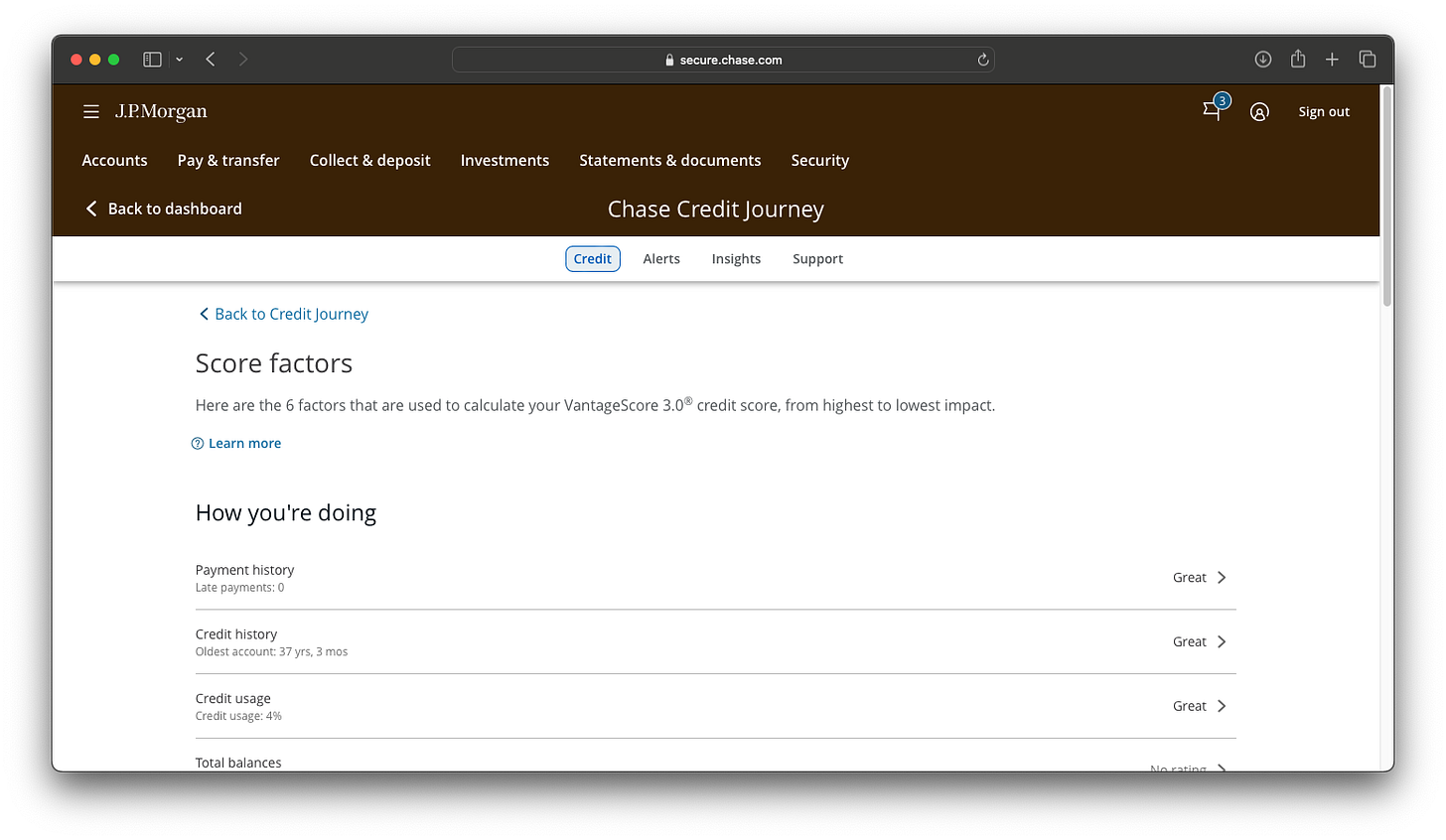Open the Safari sidebar dropdown arrow
The height and width of the screenshot is (840, 1446).
(x=179, y=60)
